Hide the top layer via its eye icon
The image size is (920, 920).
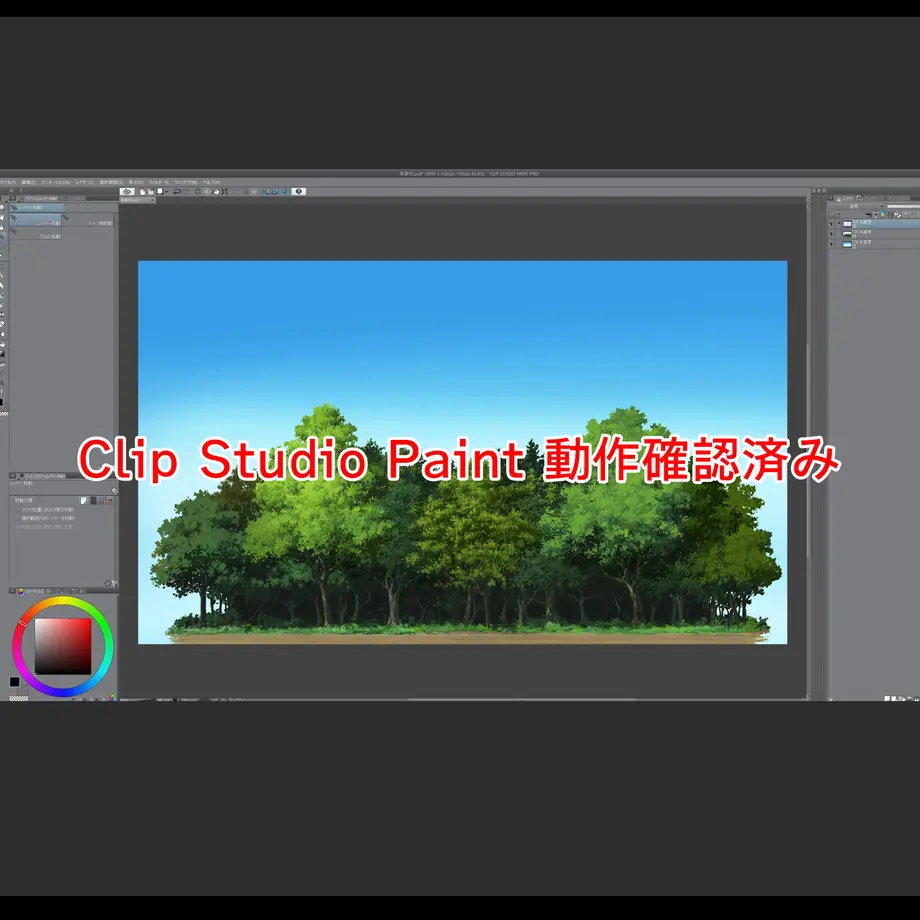pos(831,224)
